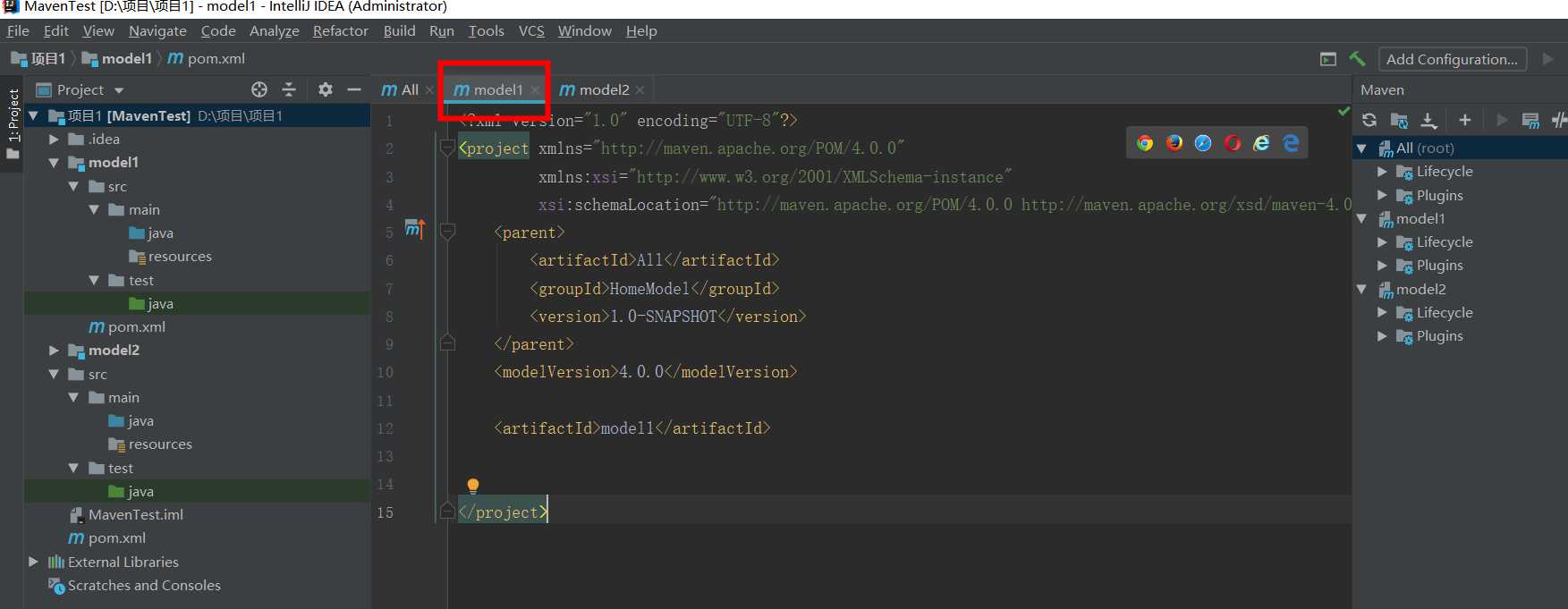1568x609 pixels.
Task: Click groupId HomeModel line in editor
Action: (654, 289)
